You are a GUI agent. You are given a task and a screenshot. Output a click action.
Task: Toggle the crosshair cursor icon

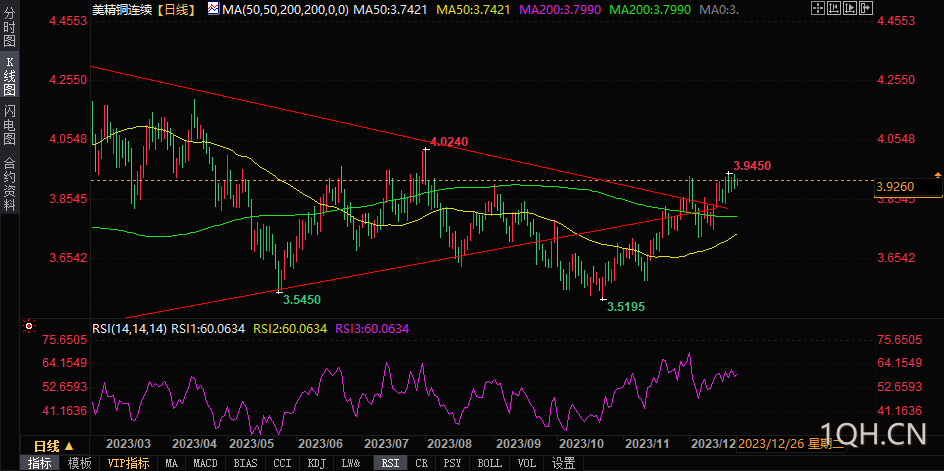click(x=818, y=8)
